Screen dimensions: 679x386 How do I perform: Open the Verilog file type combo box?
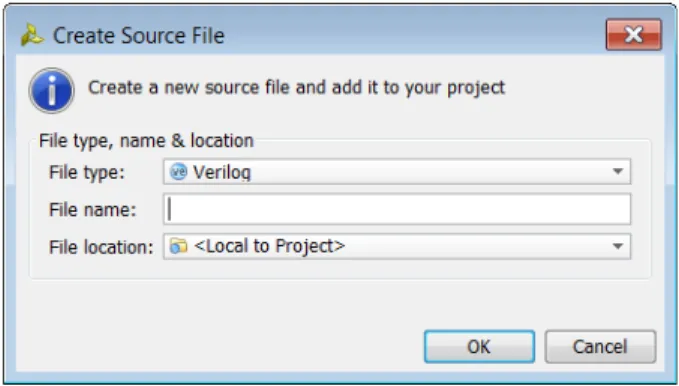point(397,172)
